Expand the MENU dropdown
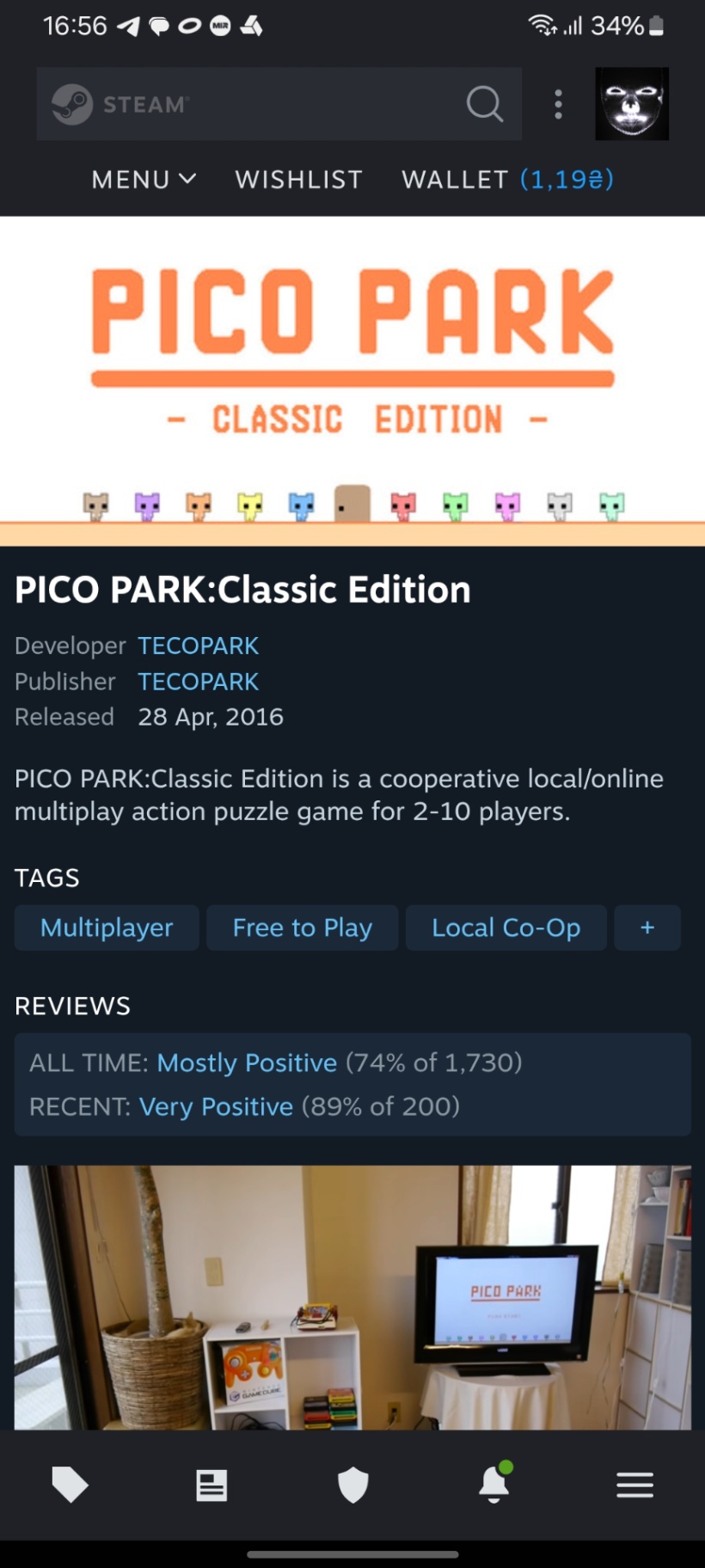705x1568 pixels. [x=144, y=180]
